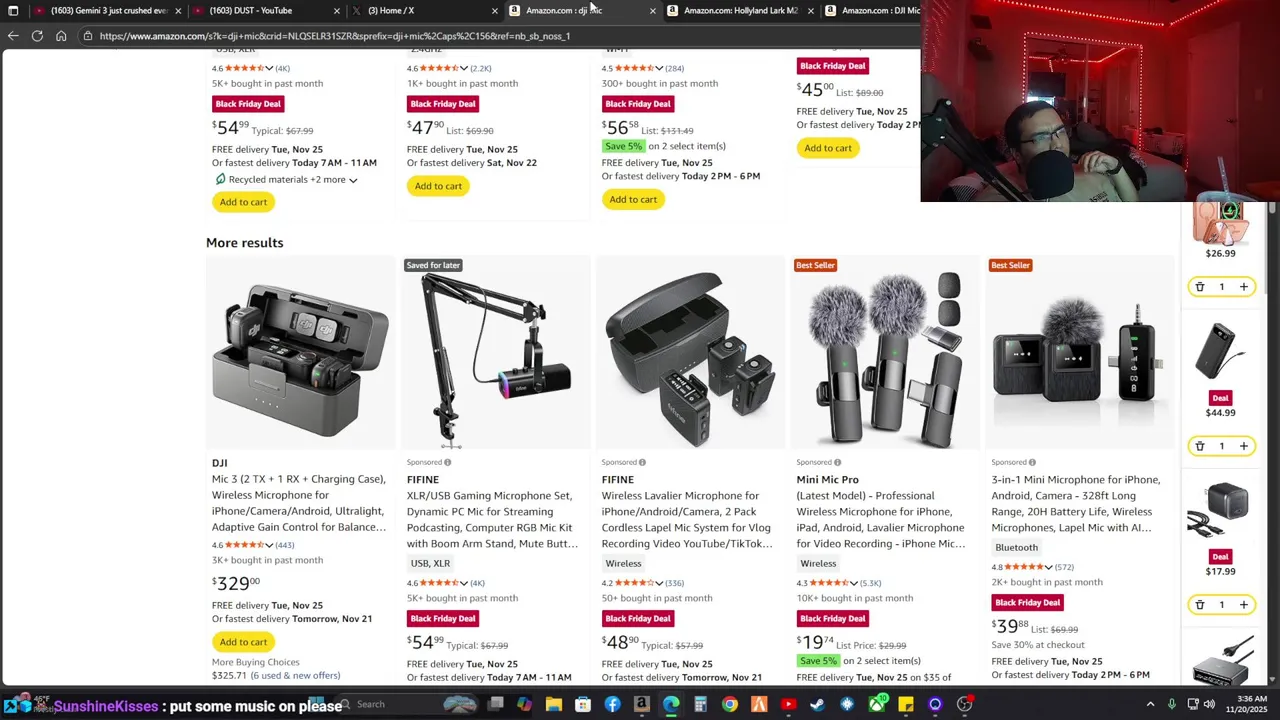Open Facebook from the taskbar

point(612,705)
